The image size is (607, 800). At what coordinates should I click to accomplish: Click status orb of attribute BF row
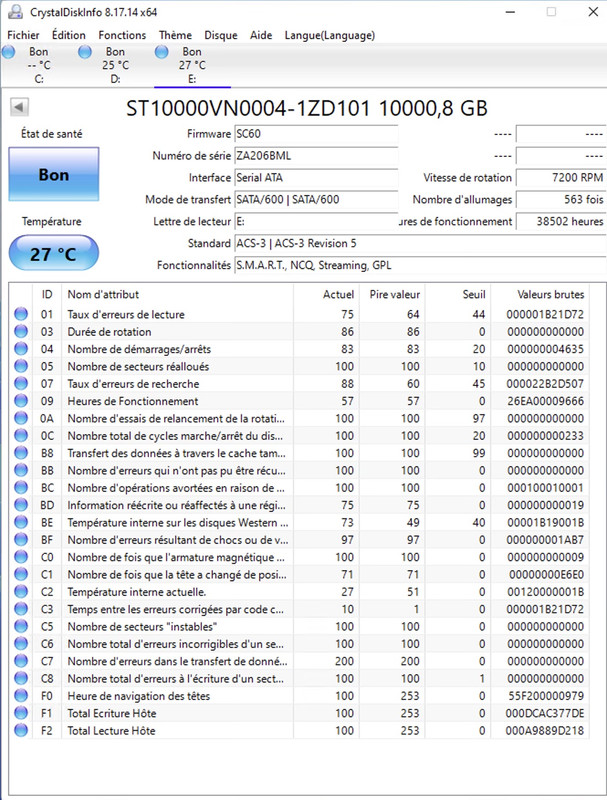pyautogui.click(x=21, y=540)
